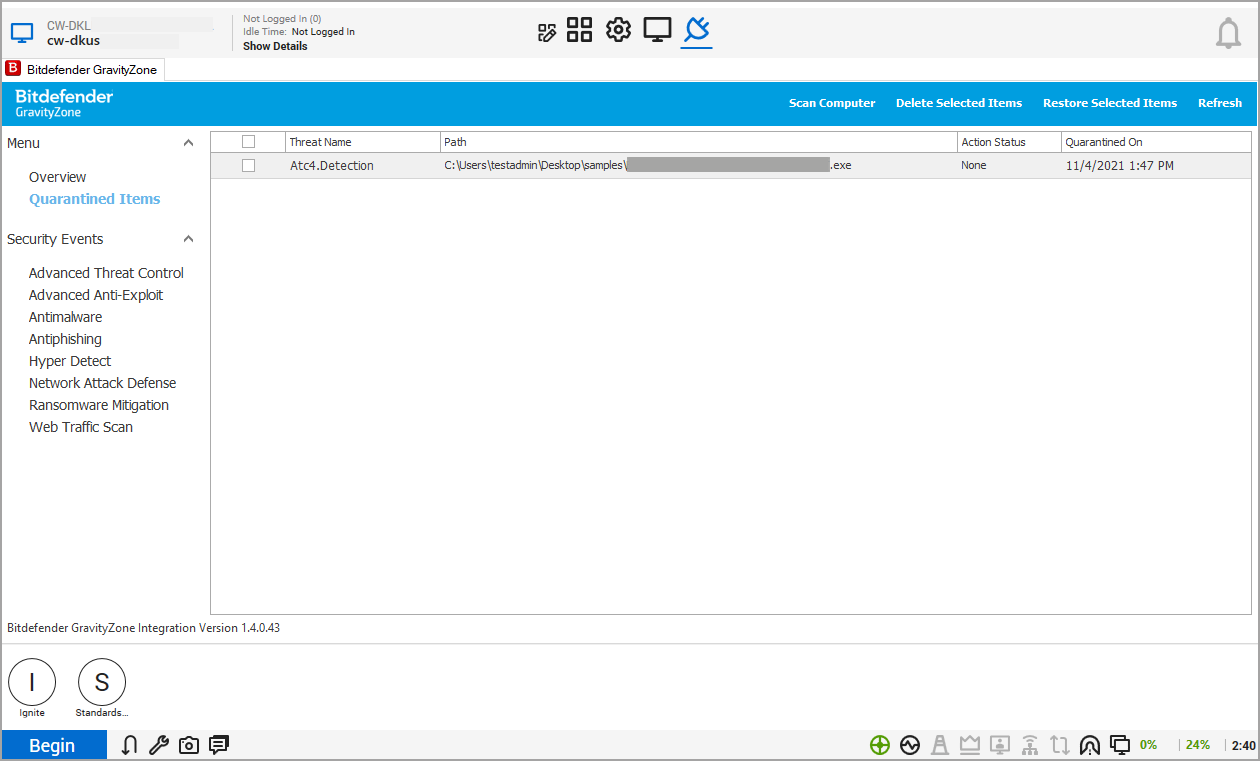Click the Scan Computer button
Viewport: 1260px width, 761px height.
tap(831, 103)
